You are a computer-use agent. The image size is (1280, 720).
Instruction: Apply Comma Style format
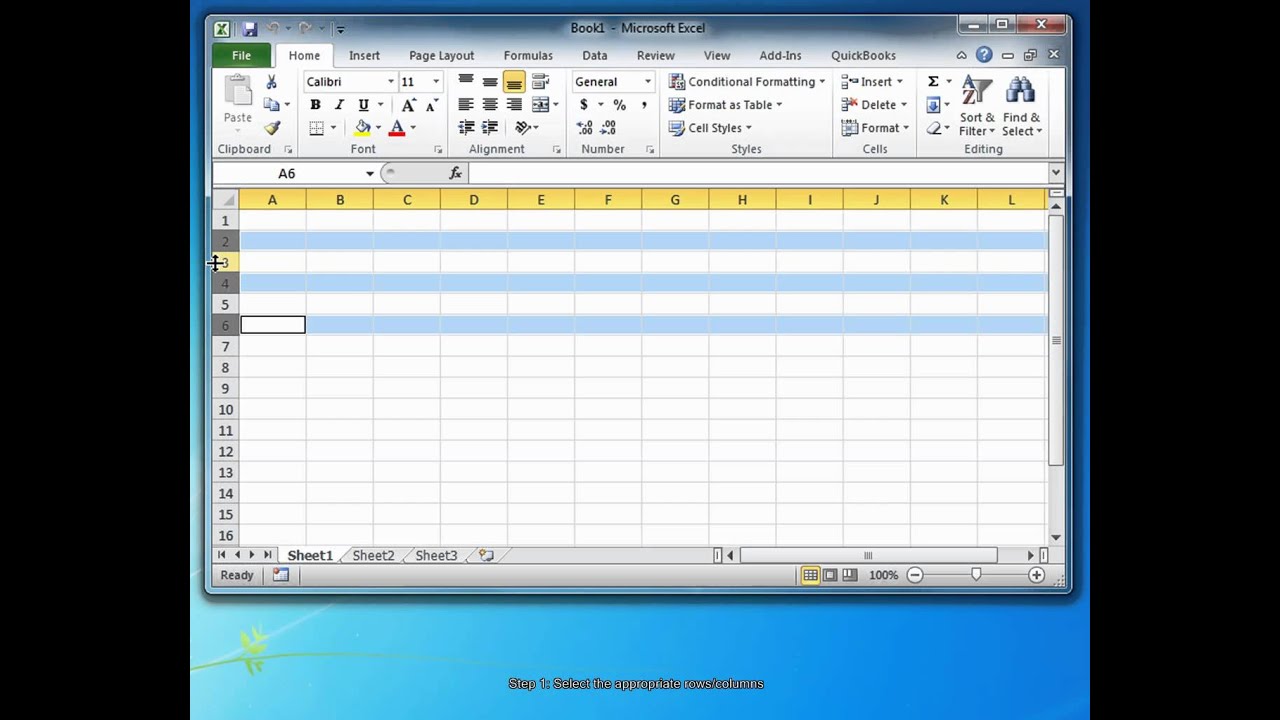(644, 105)
